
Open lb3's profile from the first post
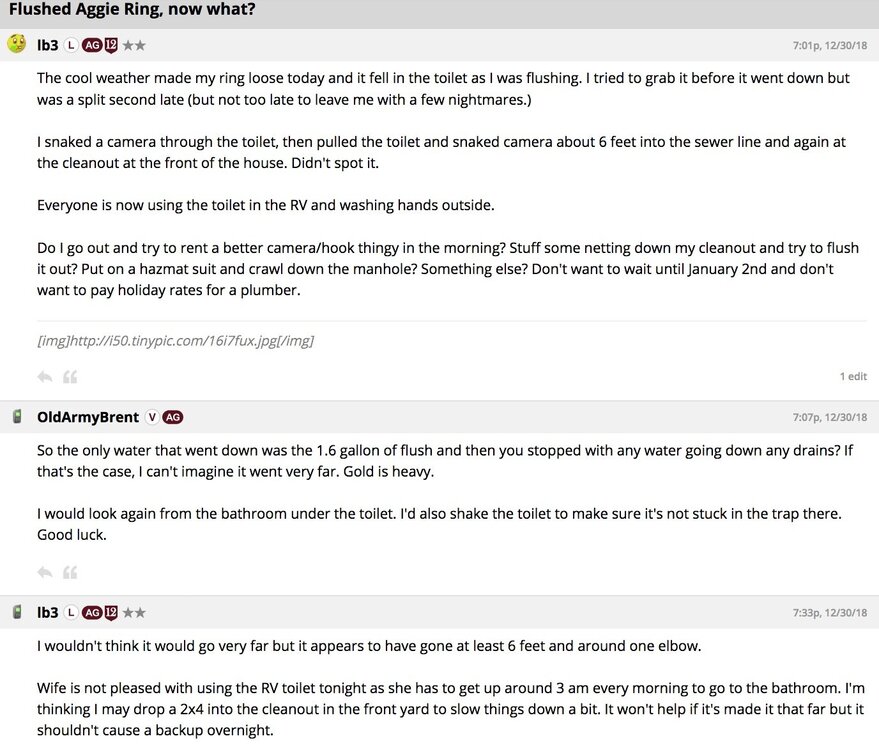click(48, 45)
